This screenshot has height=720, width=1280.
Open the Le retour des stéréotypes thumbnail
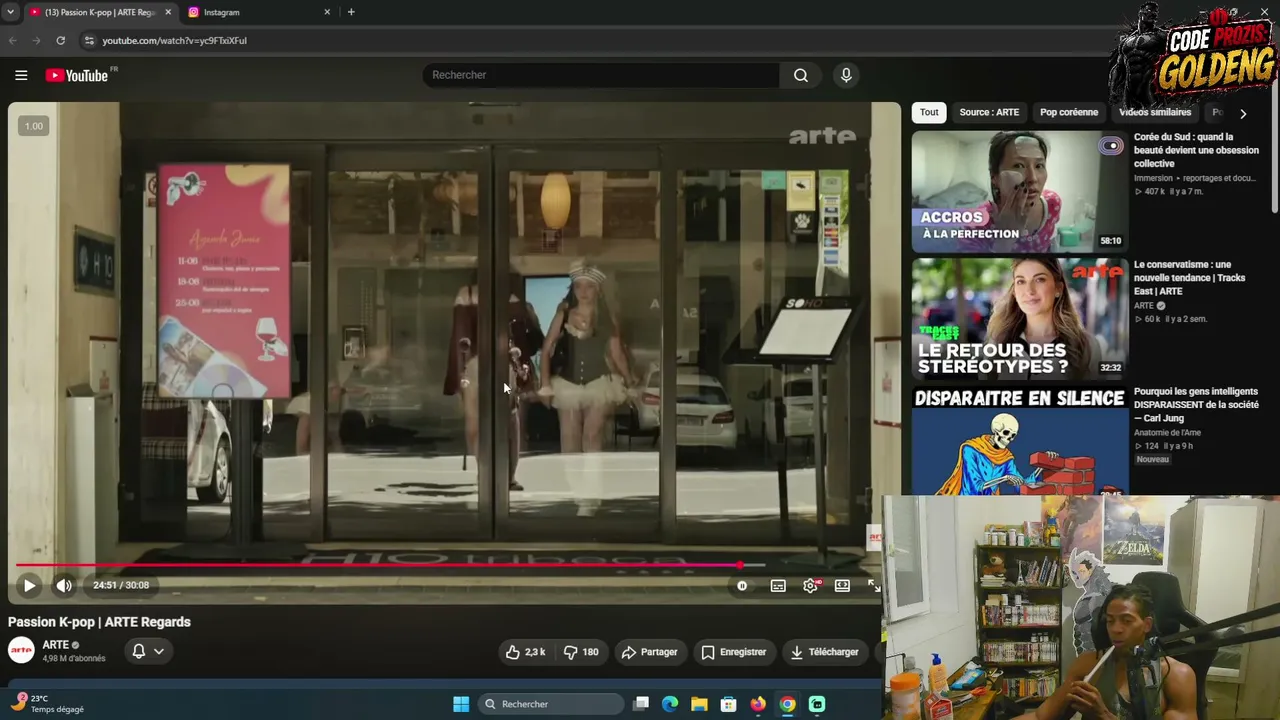(x=1019, y=319)
